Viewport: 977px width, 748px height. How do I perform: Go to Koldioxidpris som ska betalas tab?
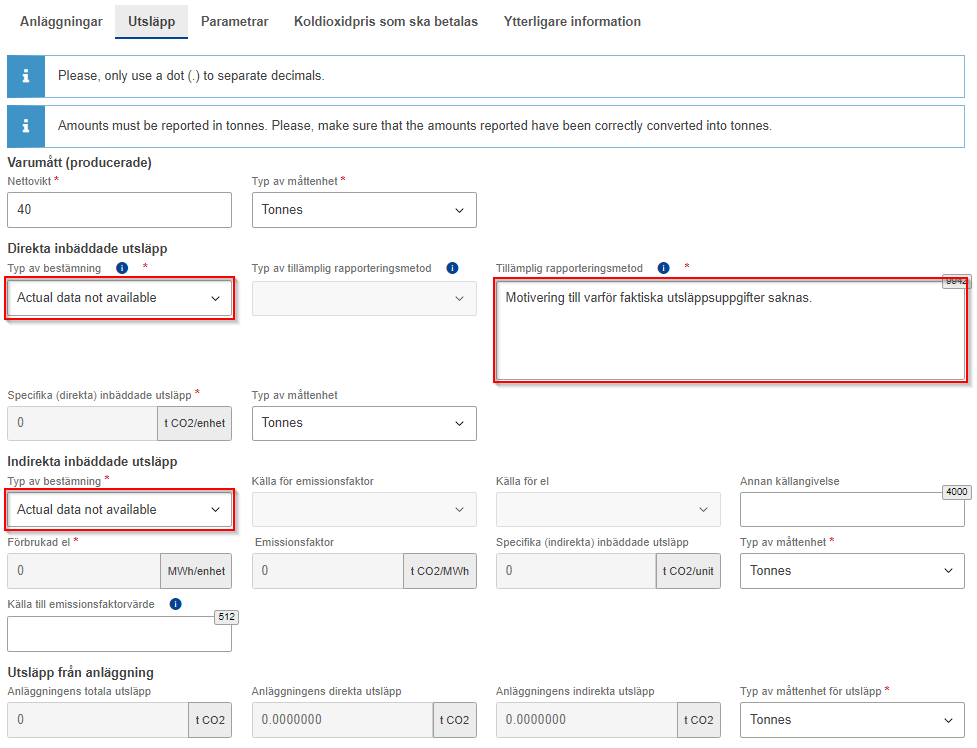pyautogui.click(x=385, y=21)
